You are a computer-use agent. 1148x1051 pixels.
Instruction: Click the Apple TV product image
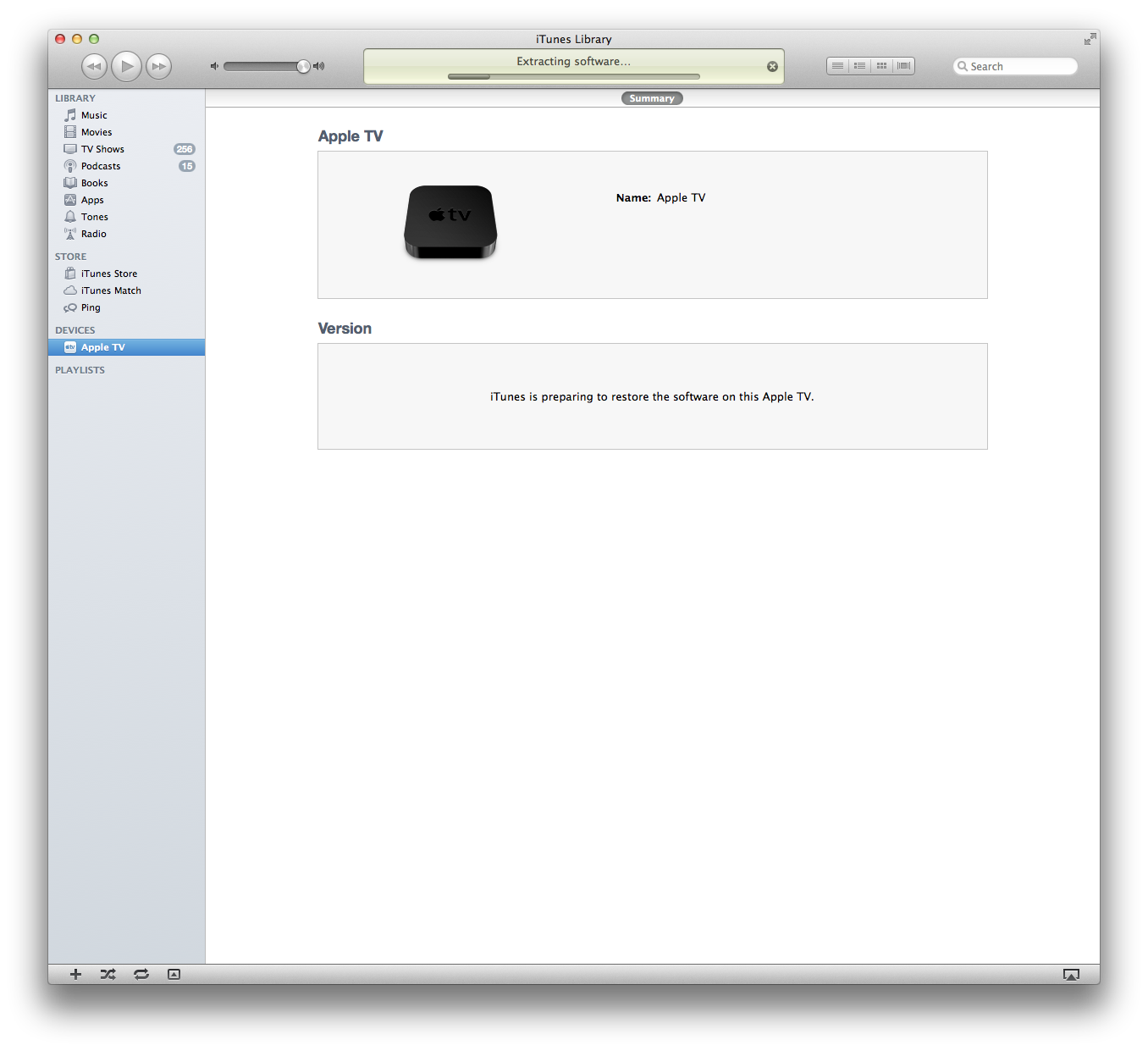(450, 222)
